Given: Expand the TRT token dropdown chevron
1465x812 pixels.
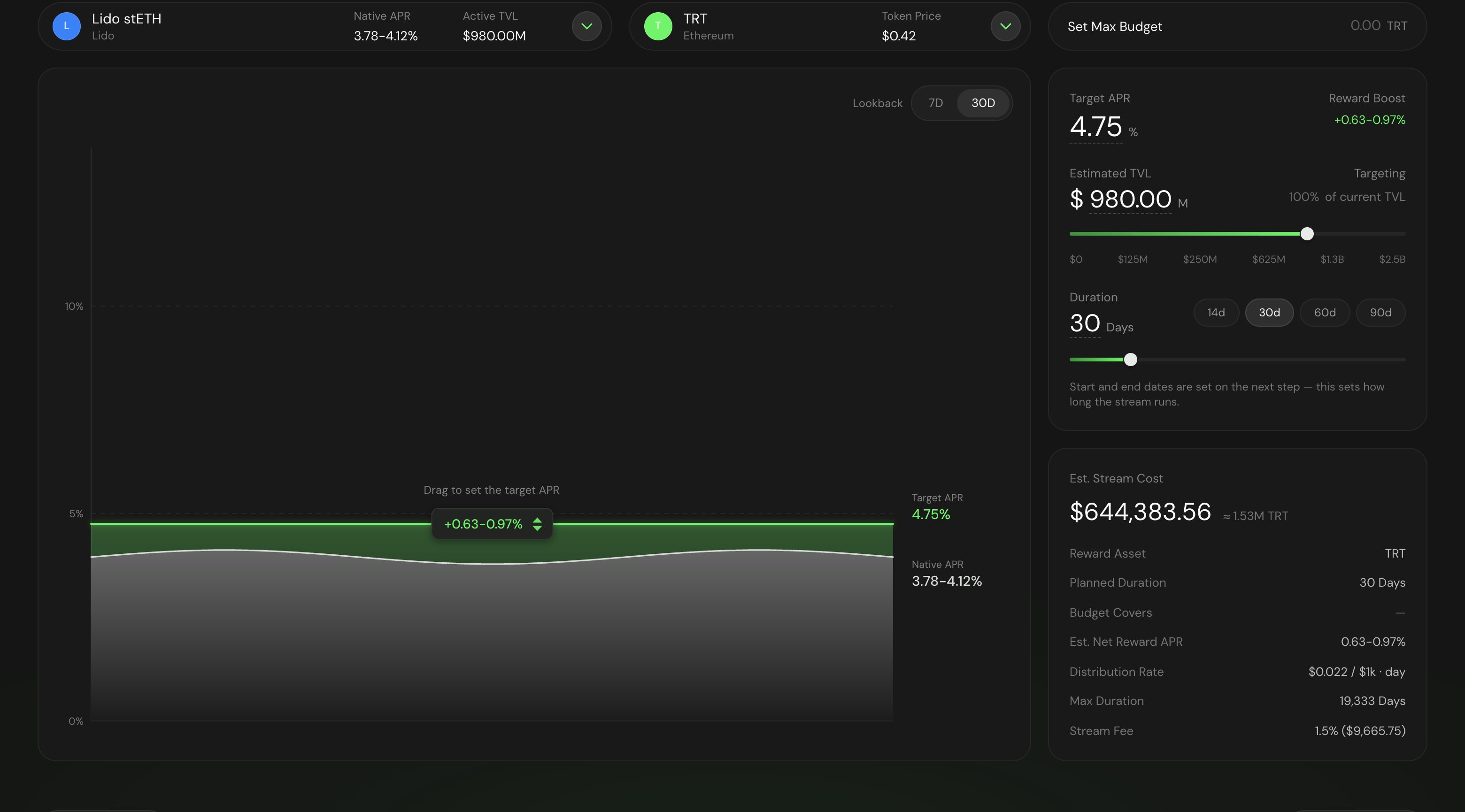Looking at the screenshot, I should click(1005, 26).
